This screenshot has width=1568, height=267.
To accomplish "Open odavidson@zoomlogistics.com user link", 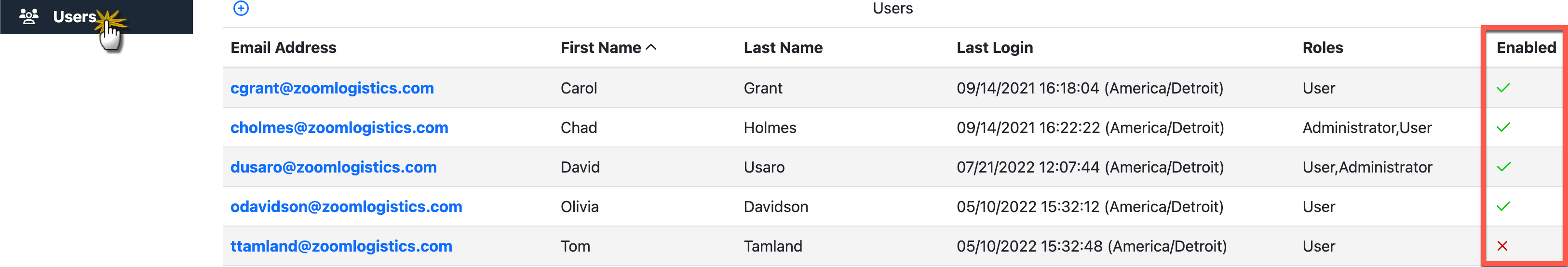I will [346, 207].
